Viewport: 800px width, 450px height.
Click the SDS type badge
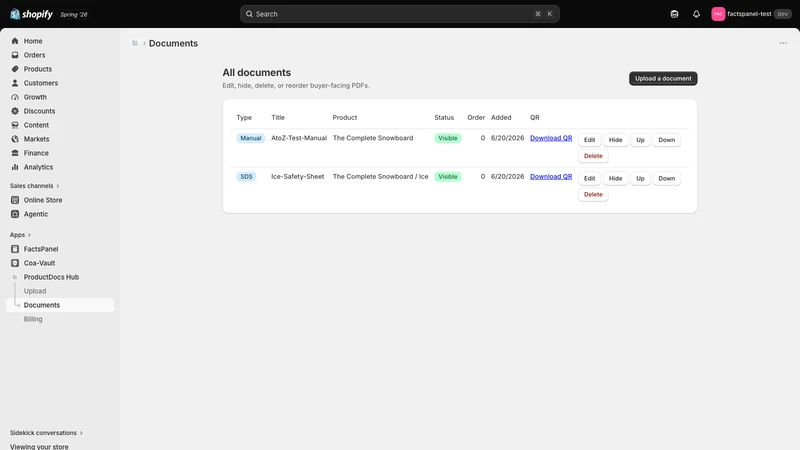(x=246, y=177)
